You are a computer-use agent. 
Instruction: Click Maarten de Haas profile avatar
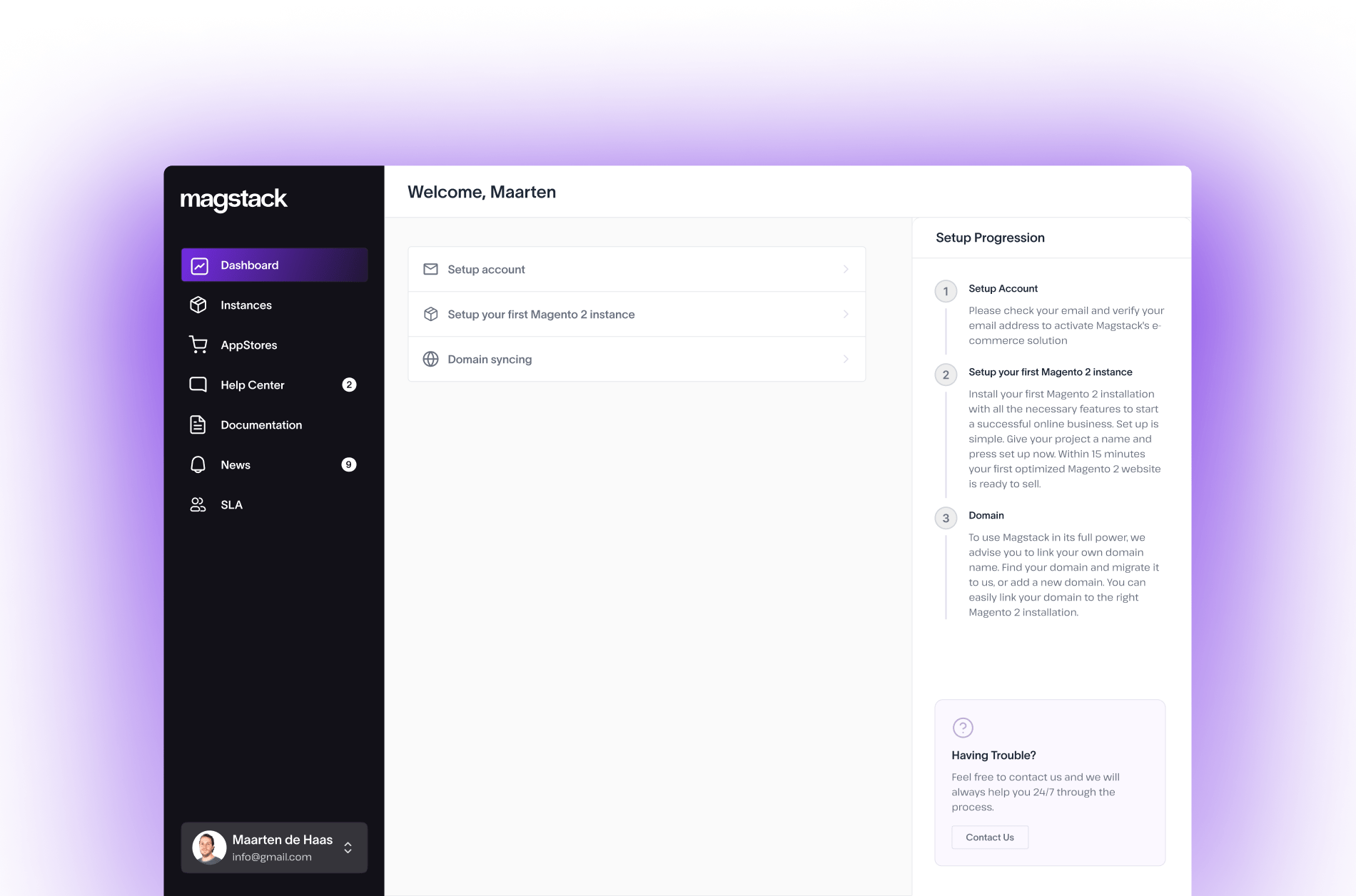pyautogui.click(x=209, y=847)
